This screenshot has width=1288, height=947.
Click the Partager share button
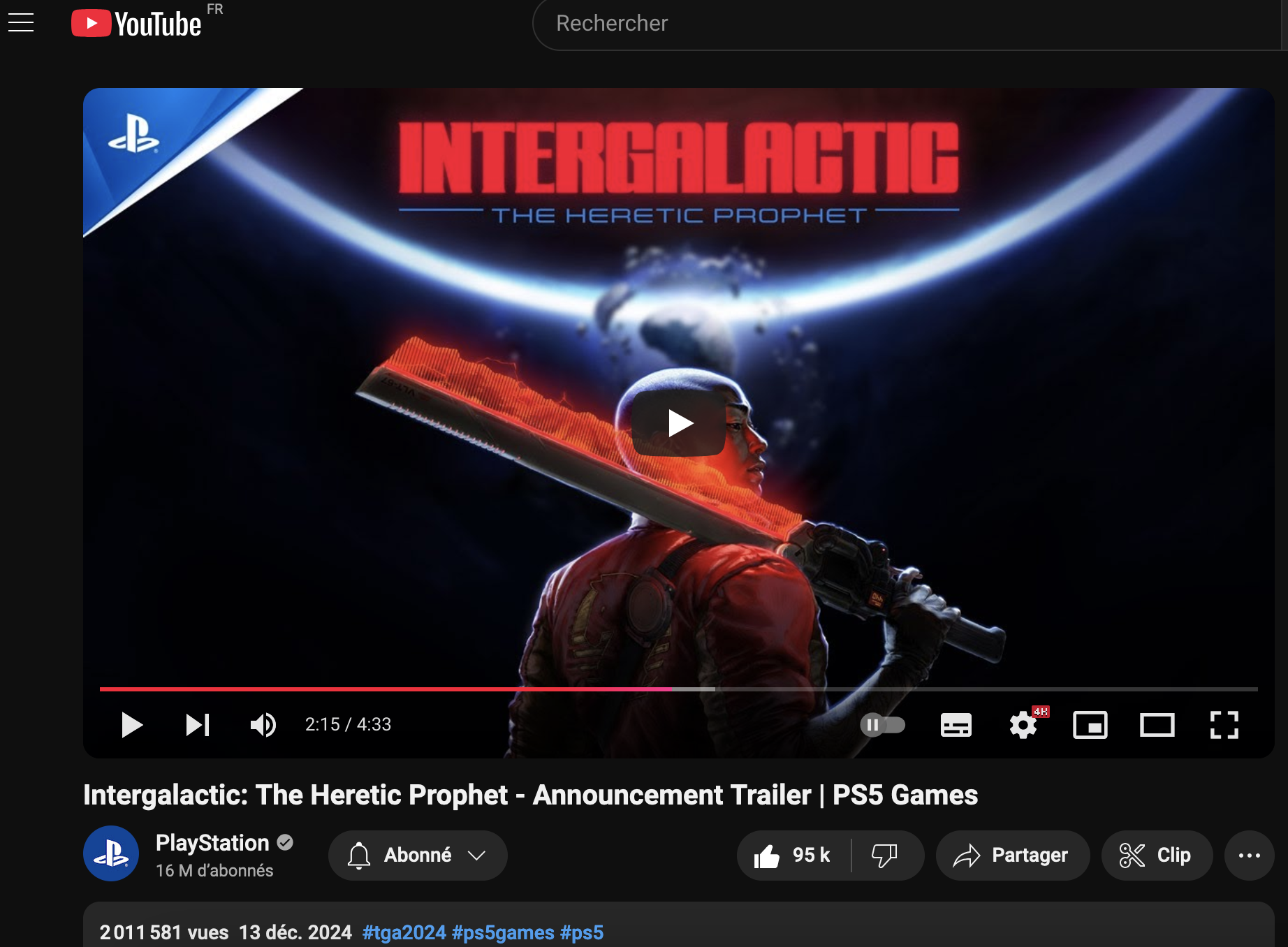pyautogui.click(x=1012, y=856)
